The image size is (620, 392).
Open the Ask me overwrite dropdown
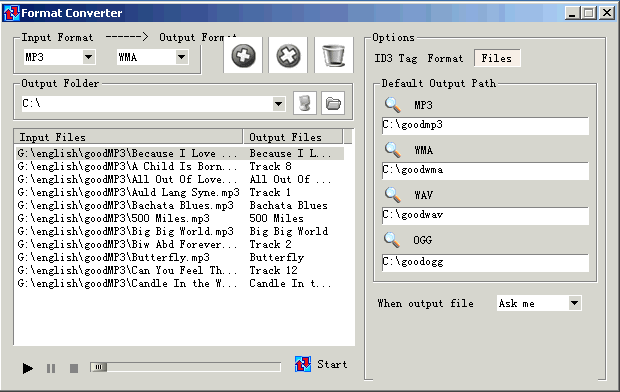pos(575,303)
